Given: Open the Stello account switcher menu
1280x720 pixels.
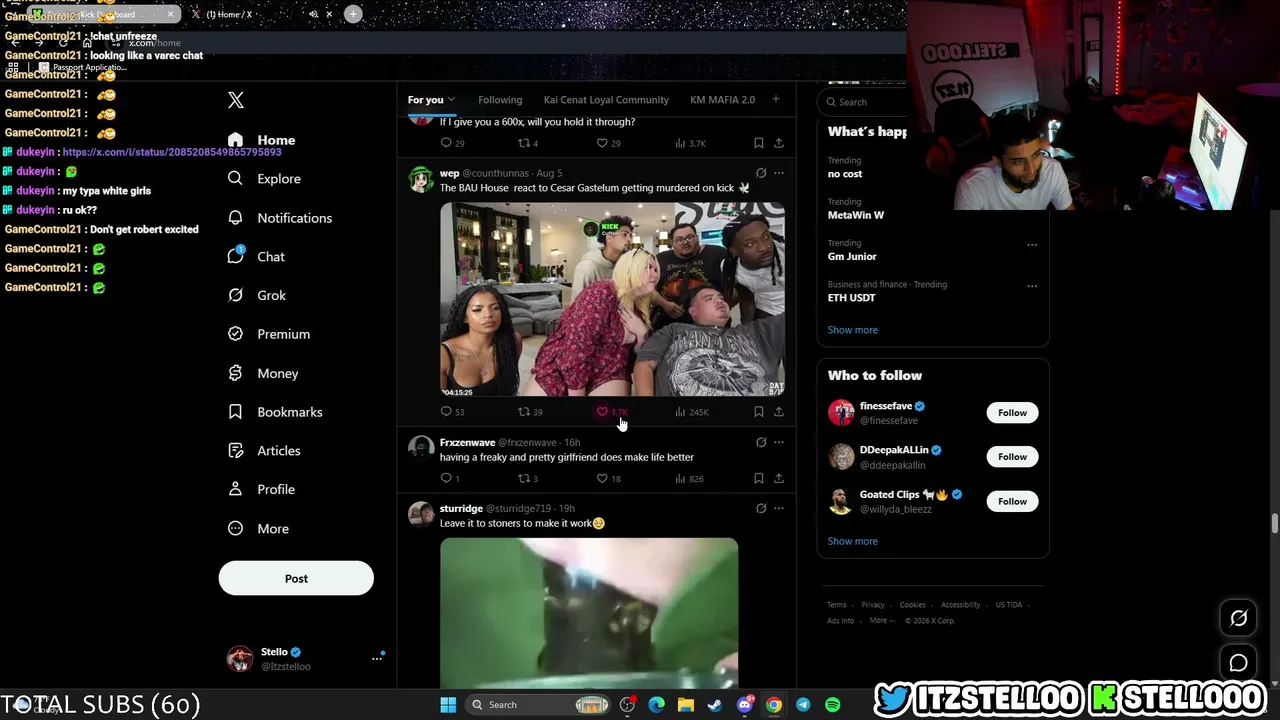Looking at the screenshot, I should pyautogui.click(x=377, y=658).
